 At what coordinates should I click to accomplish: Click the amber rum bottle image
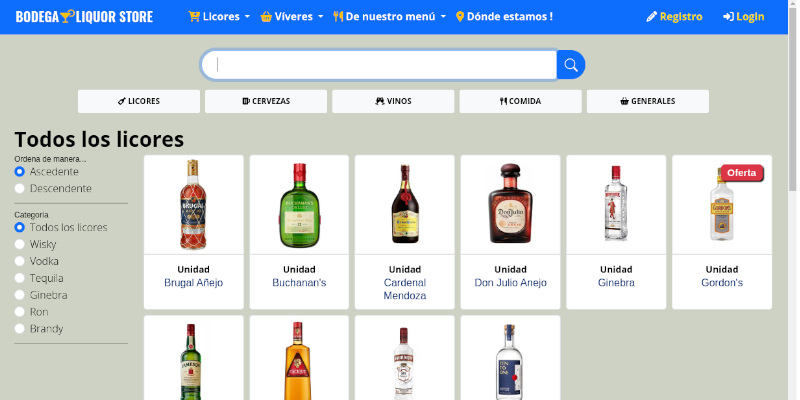click(297, 361)
